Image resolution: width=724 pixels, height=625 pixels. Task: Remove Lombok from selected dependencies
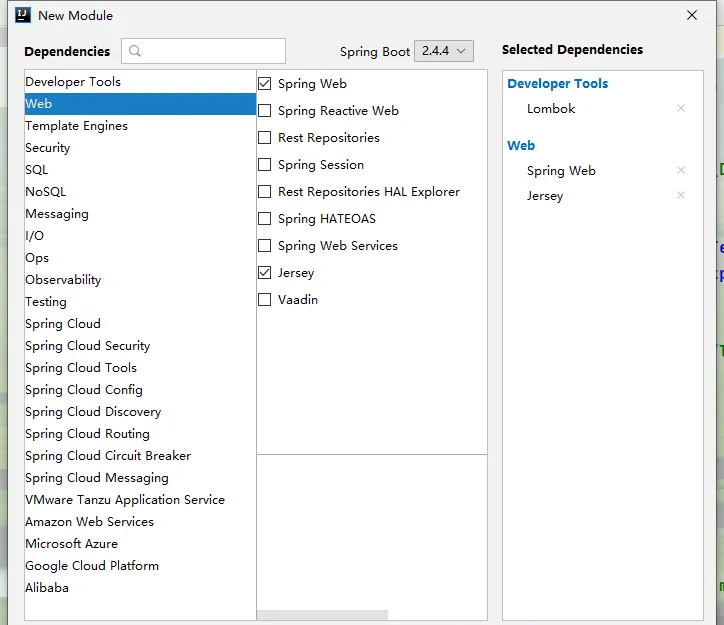[681, 108]
